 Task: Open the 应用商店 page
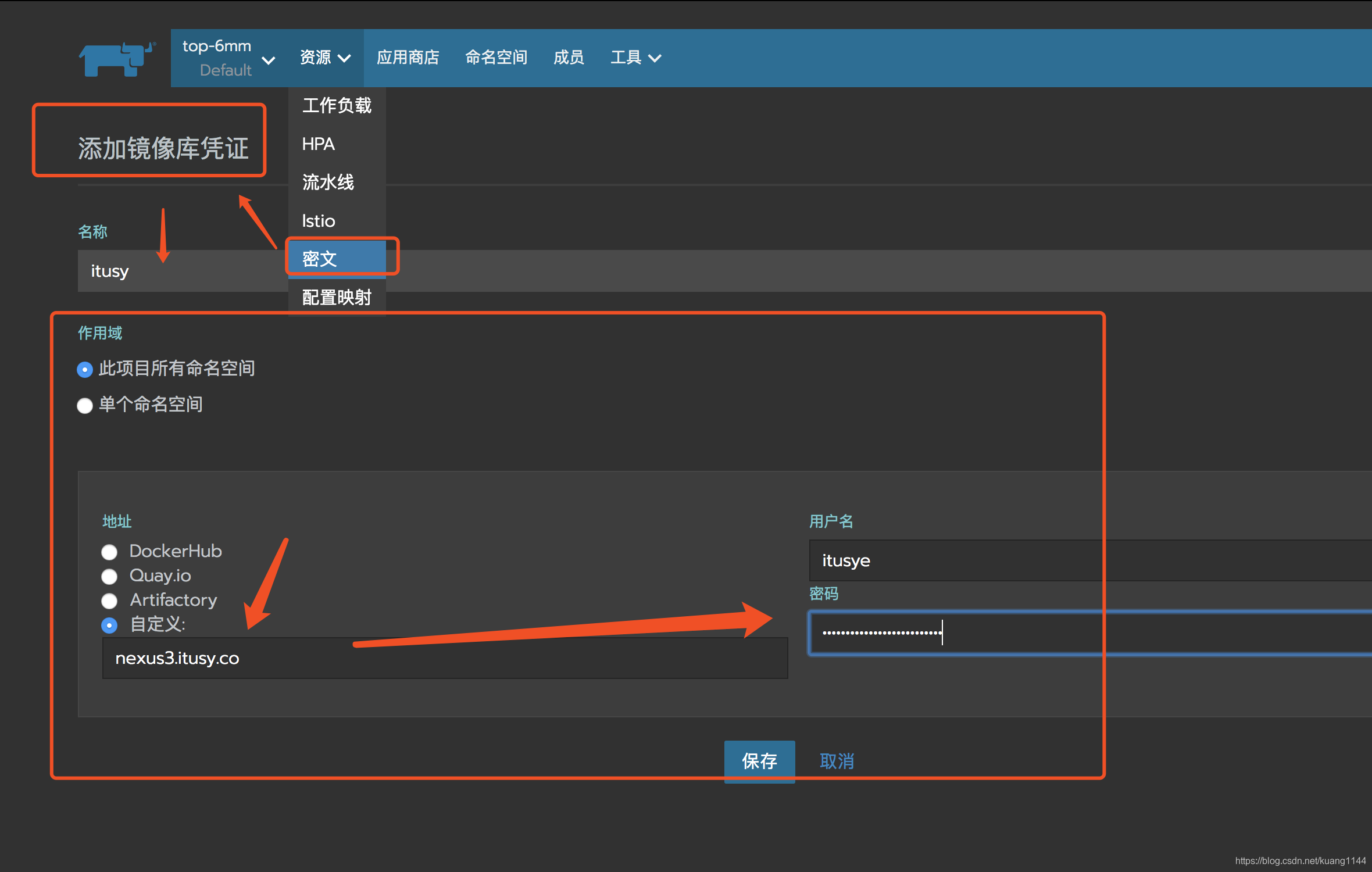click(x=408, y=58)
